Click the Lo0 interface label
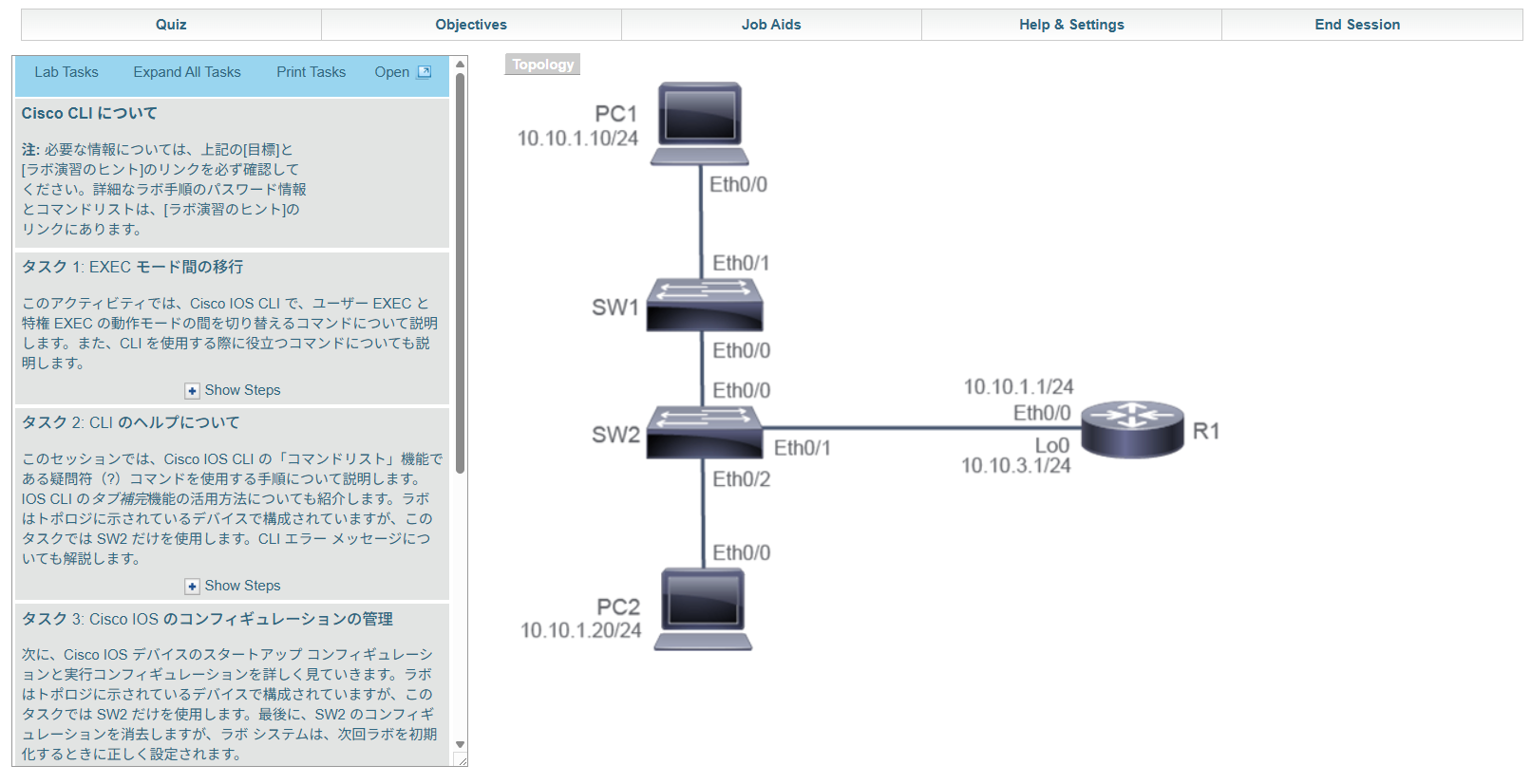Screen dimensions: 1531x784 tap(1051, 445)
